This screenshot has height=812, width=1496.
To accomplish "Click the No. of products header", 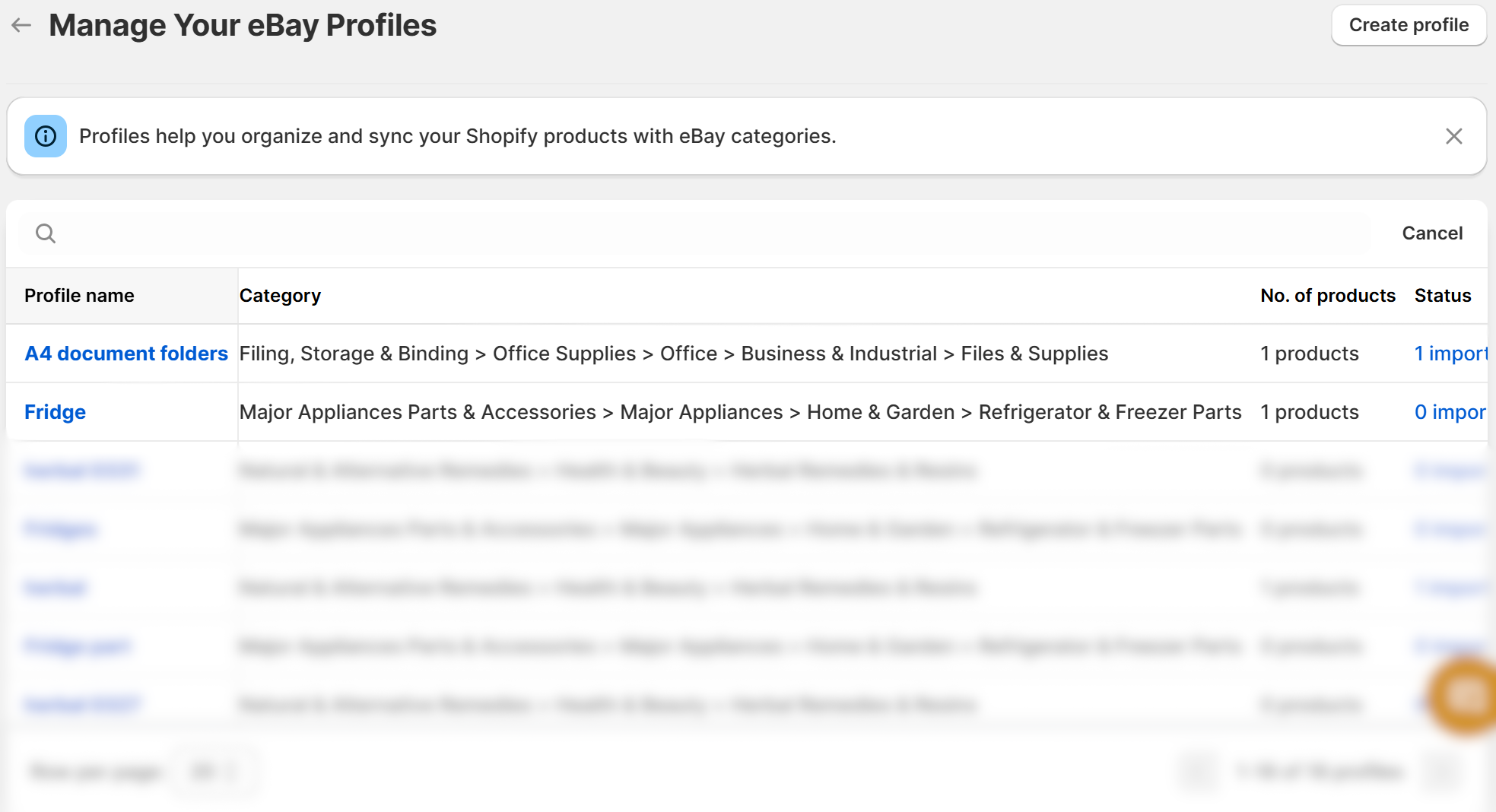I will (1327, 296).
